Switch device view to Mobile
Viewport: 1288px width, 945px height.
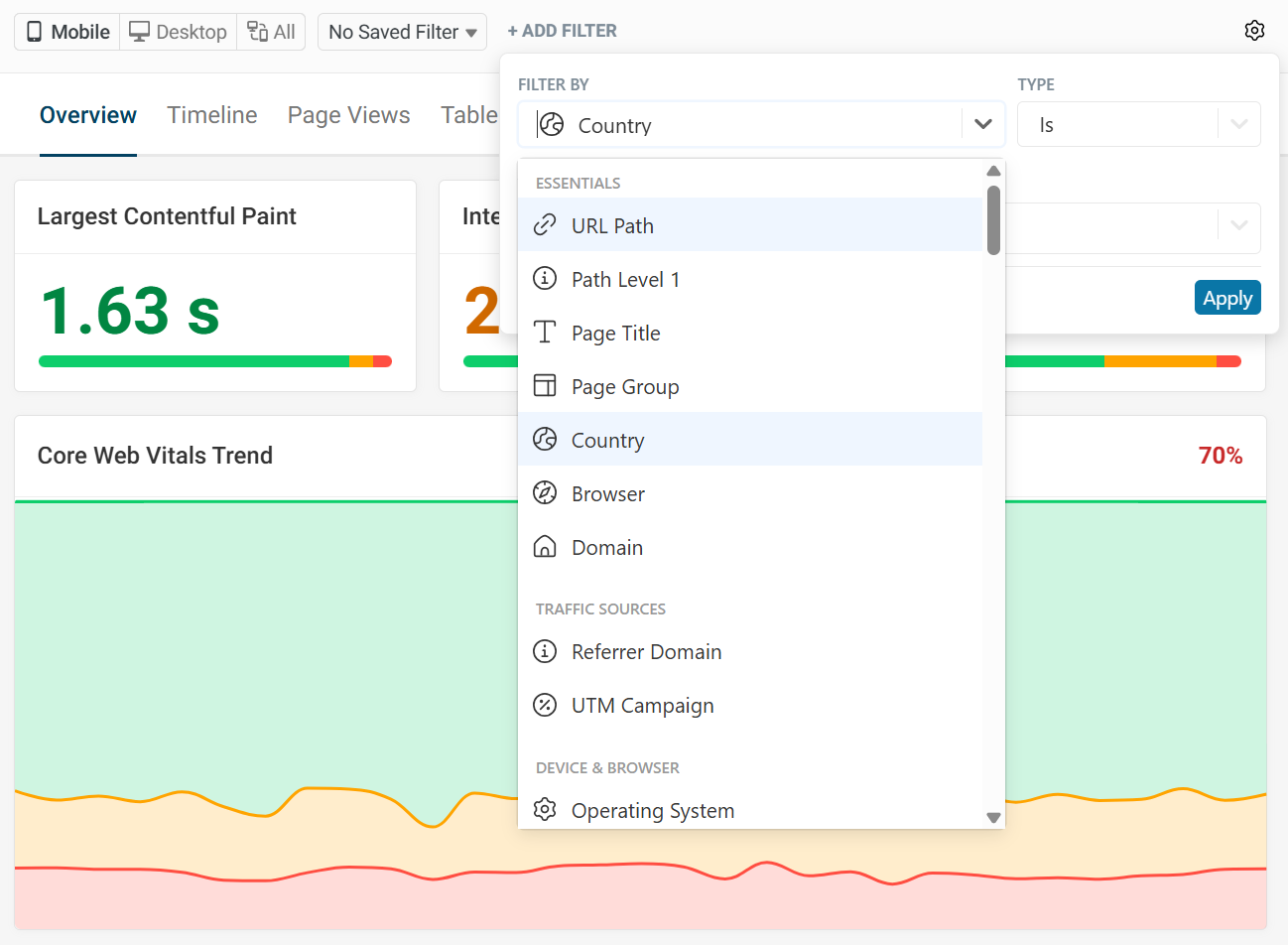pos(67,32)
